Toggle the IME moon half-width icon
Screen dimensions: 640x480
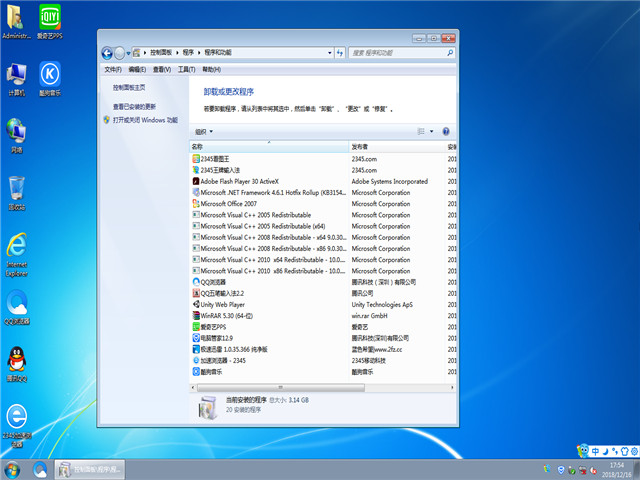tap(605, 451)
